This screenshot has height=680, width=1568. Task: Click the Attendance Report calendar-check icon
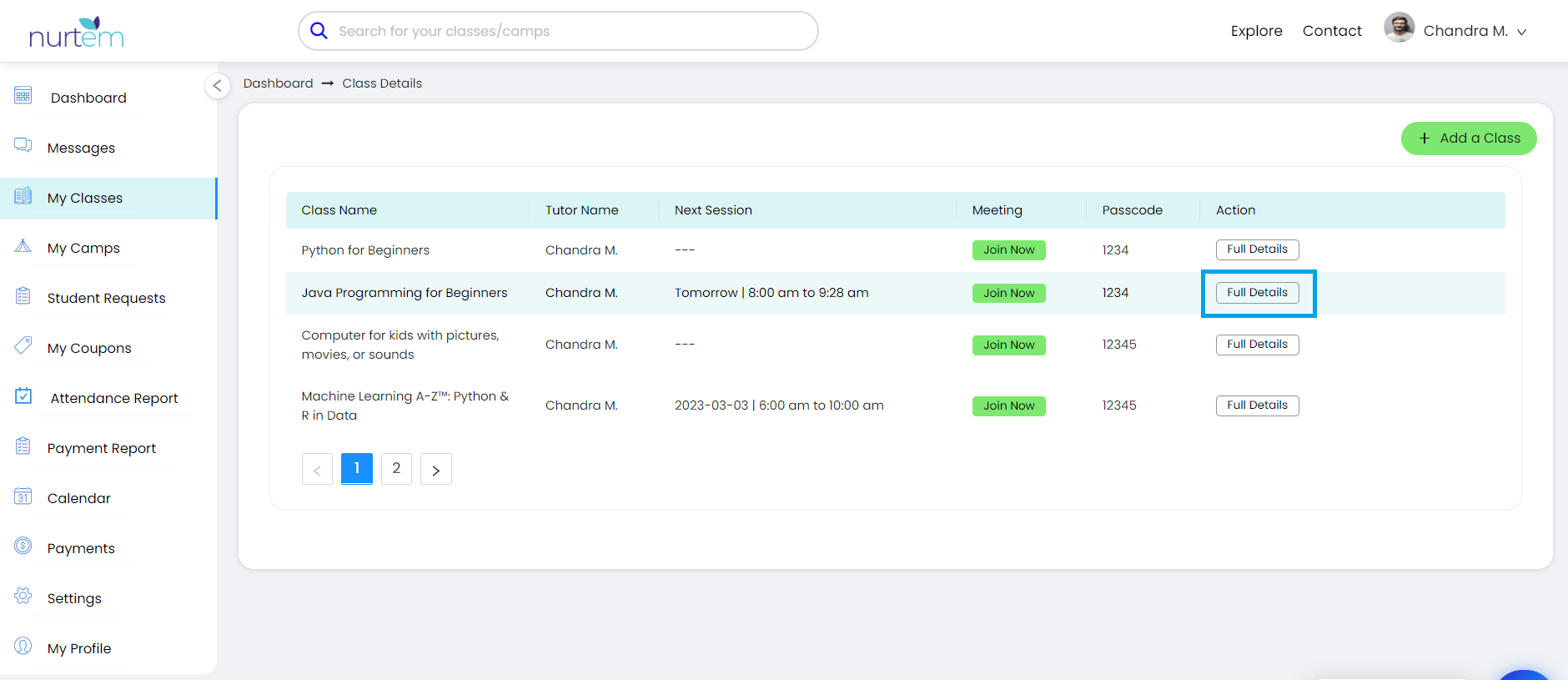click(x=23, y=396)
